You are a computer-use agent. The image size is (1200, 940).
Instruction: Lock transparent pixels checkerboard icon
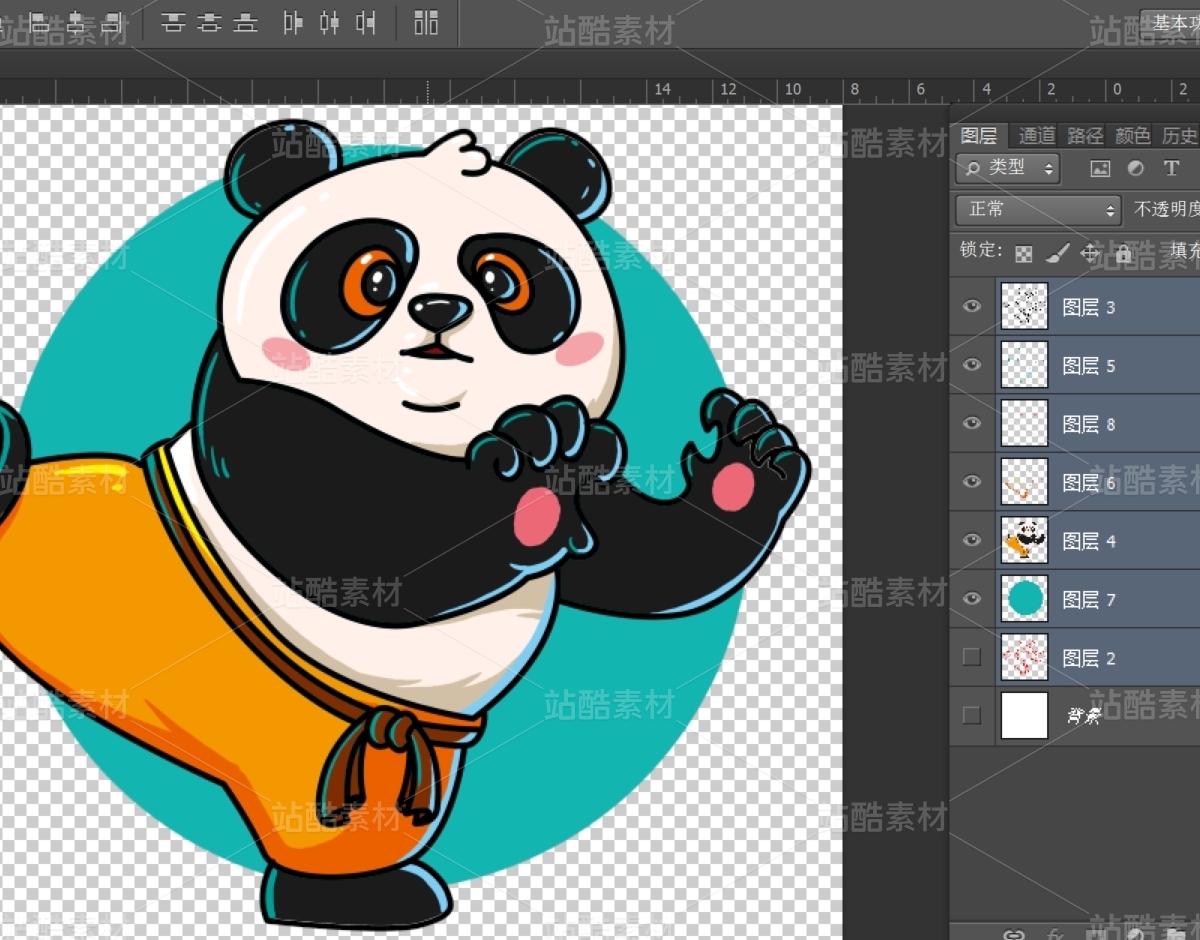1023,254
